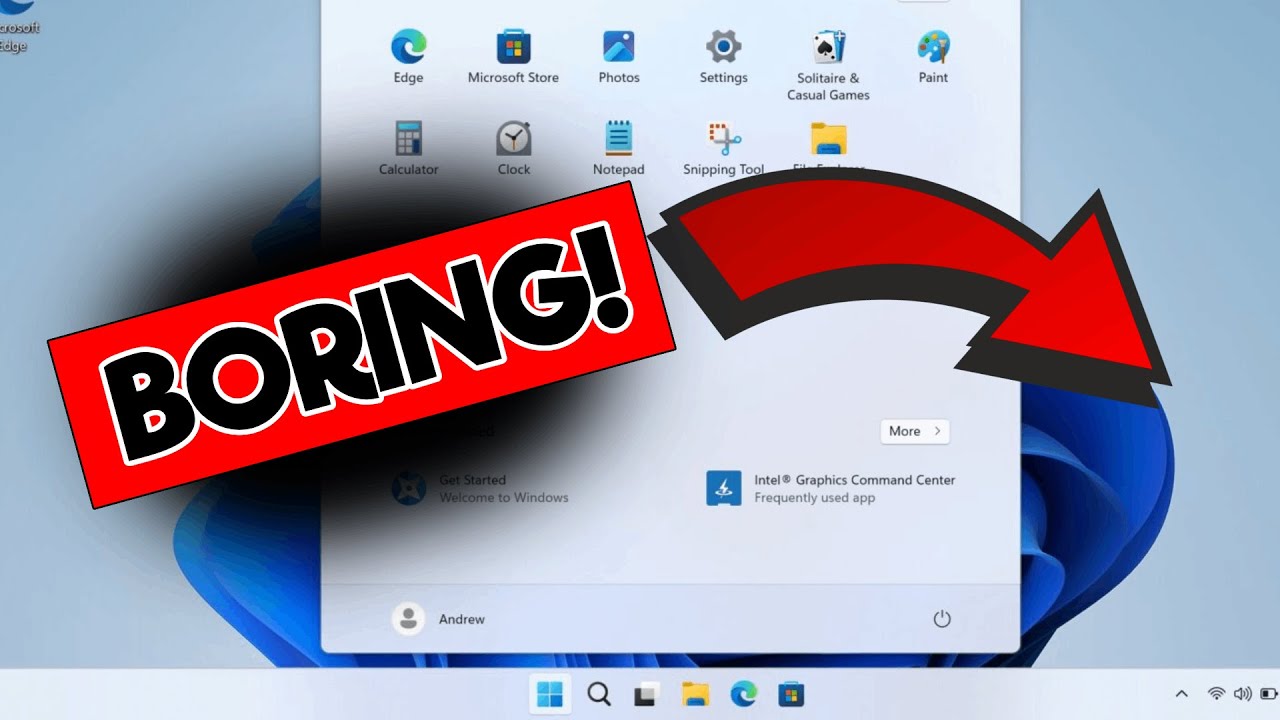Launch the Clock app
The image size is (1280, 720).
click(x=514, y=149)
